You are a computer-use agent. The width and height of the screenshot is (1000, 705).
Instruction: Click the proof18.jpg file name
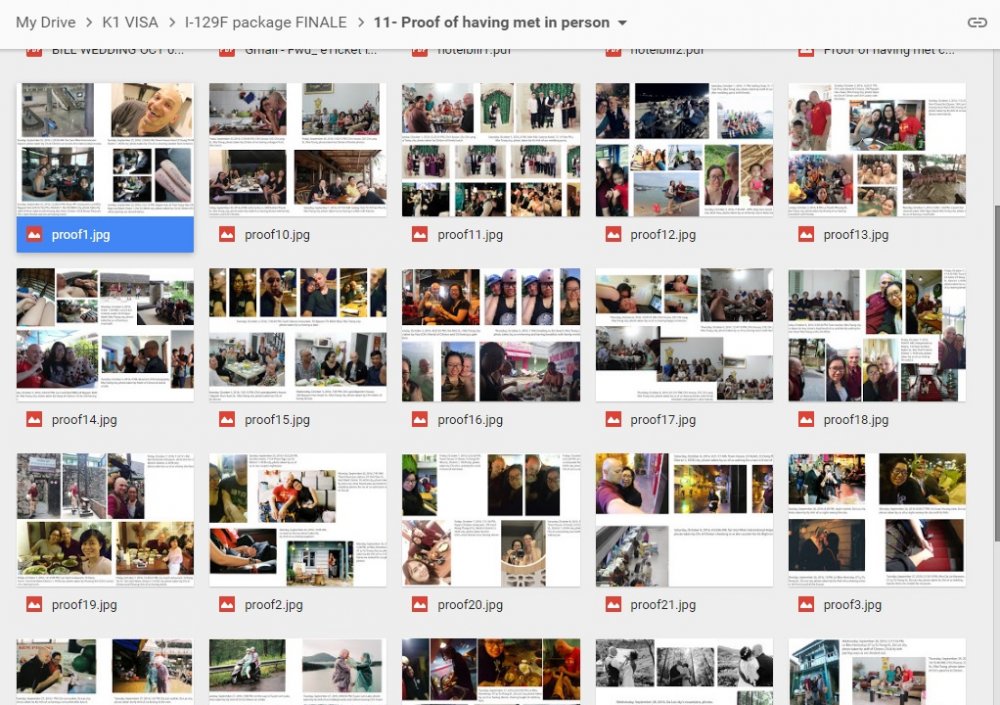(856, 420)
